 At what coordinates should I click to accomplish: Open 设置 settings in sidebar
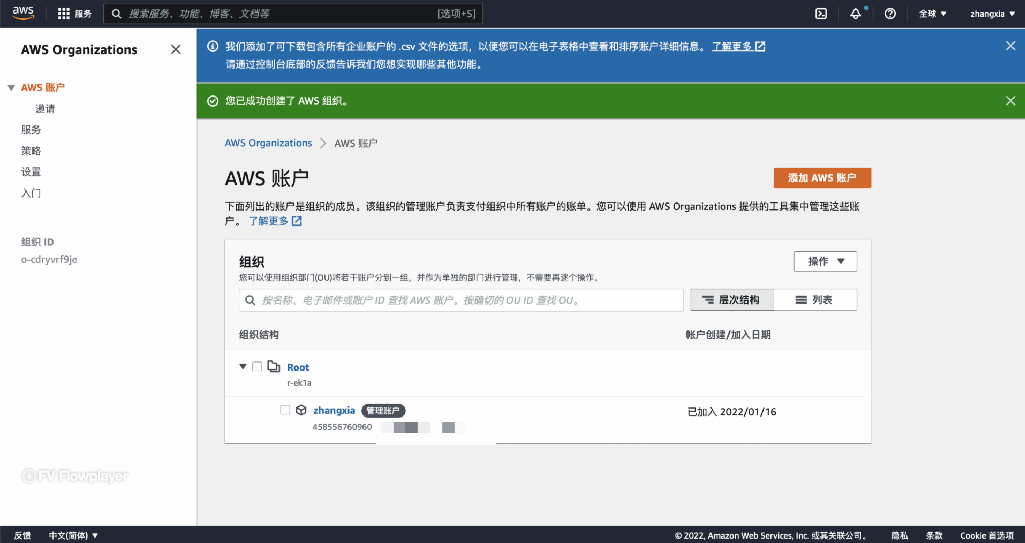pos(31,171)
